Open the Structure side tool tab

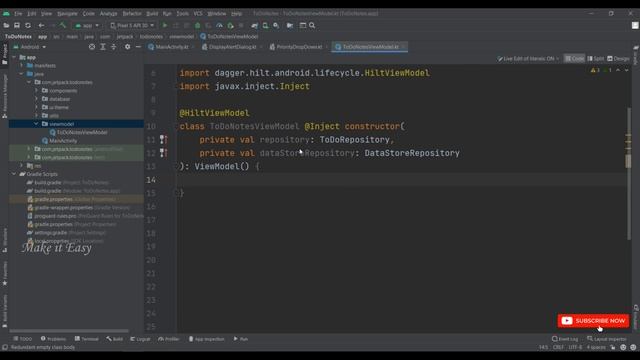point(4,240)
